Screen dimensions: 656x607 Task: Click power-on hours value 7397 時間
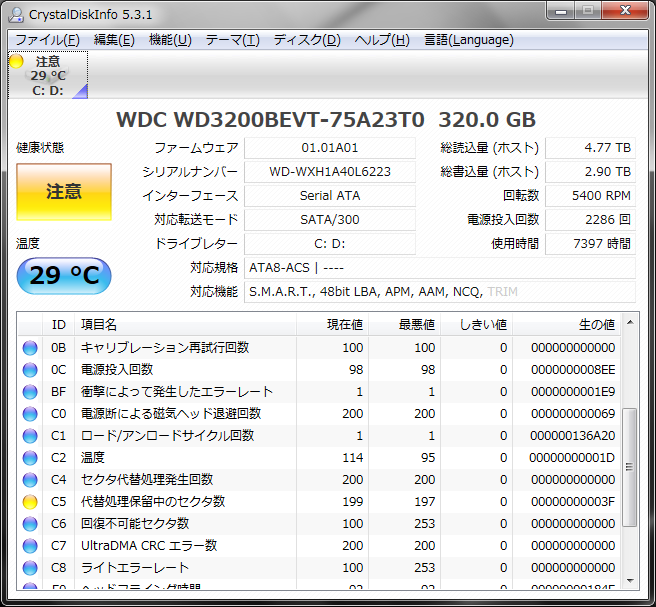[590, 244]
